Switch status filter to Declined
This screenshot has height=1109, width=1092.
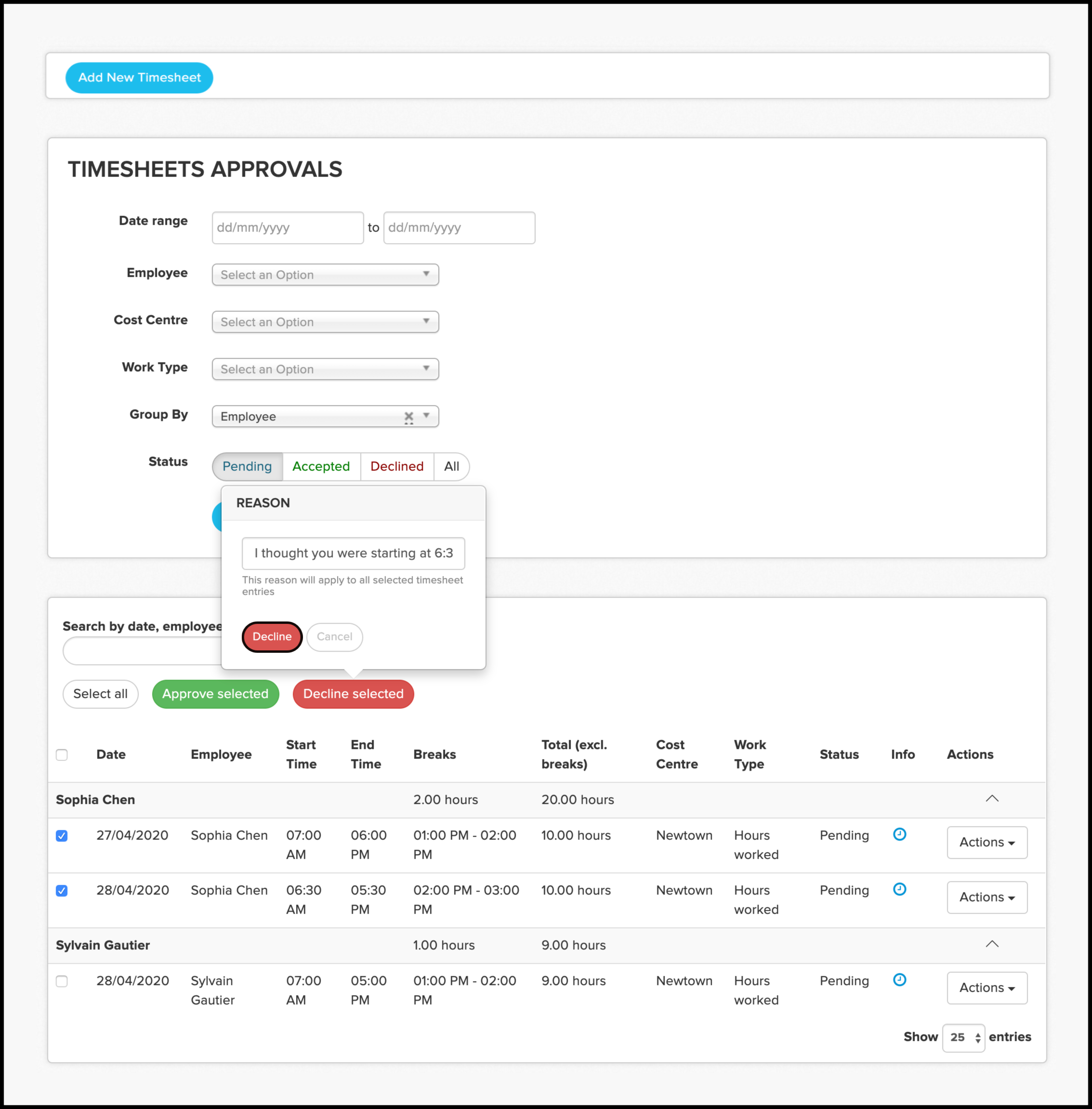[396, 466]
